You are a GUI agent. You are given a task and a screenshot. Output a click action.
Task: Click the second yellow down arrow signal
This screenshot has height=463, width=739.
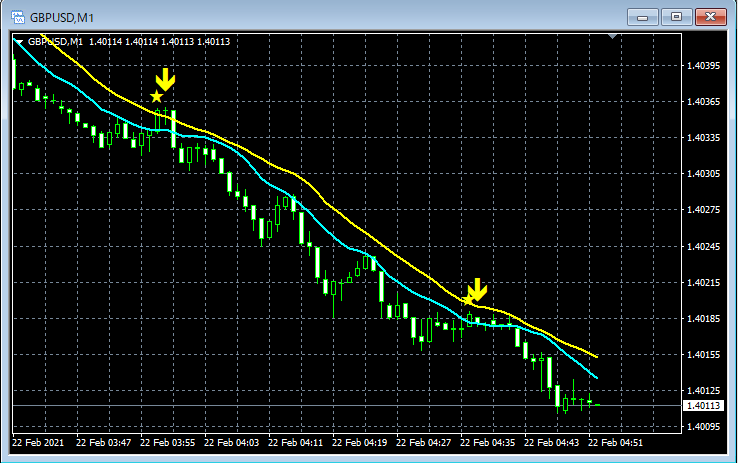477,289
